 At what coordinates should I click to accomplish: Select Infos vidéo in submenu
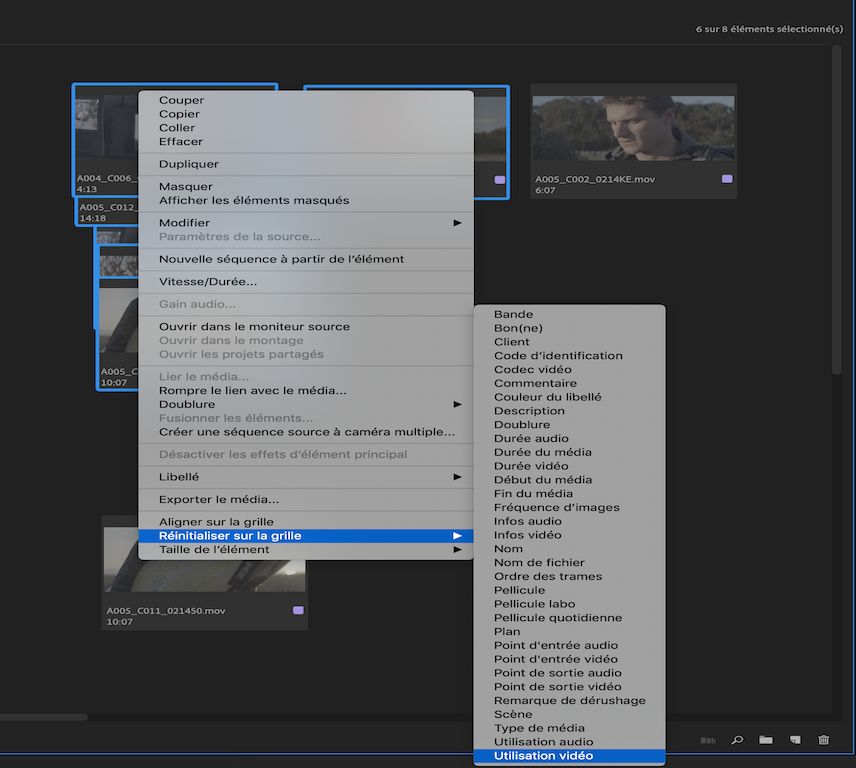569,535
